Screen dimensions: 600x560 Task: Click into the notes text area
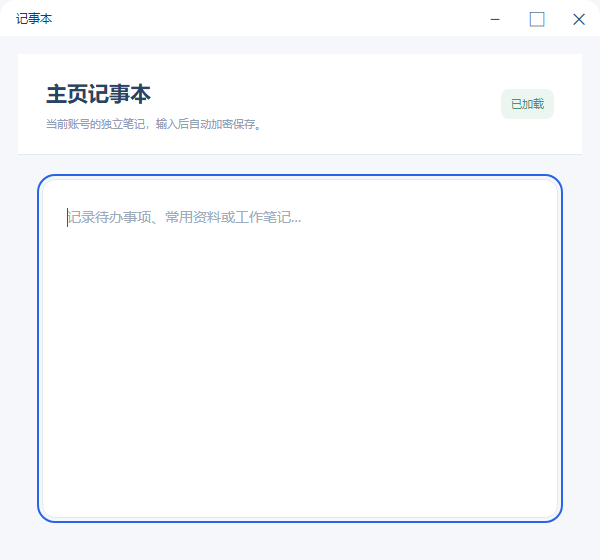[x=300, y=348]
